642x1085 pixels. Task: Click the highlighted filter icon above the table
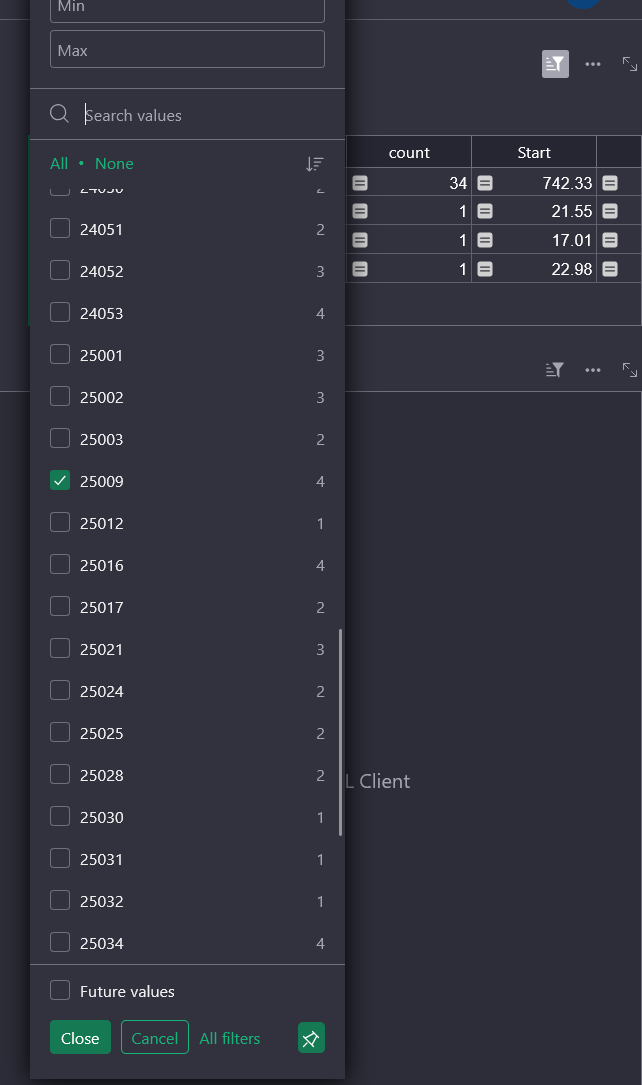(x=555, y=64)
